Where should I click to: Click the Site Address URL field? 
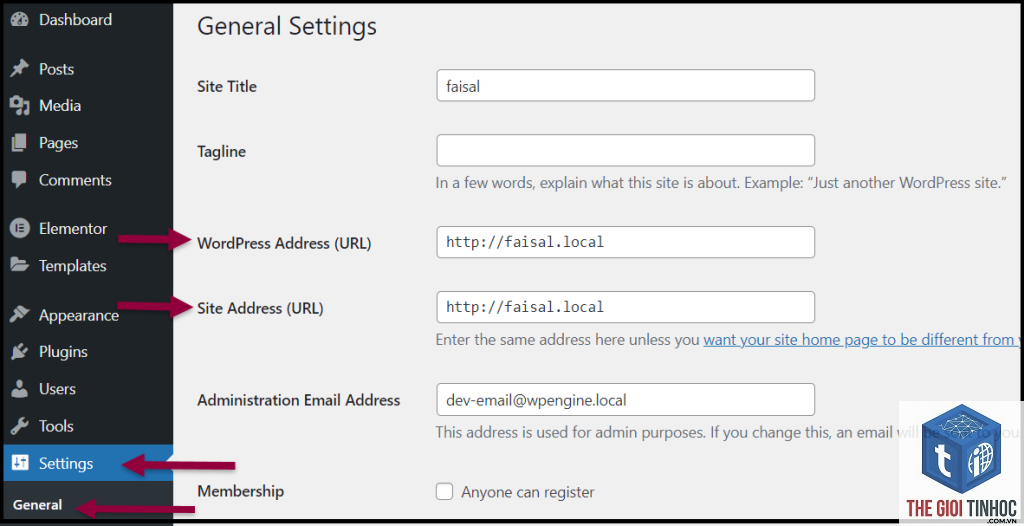pos(625,306)
